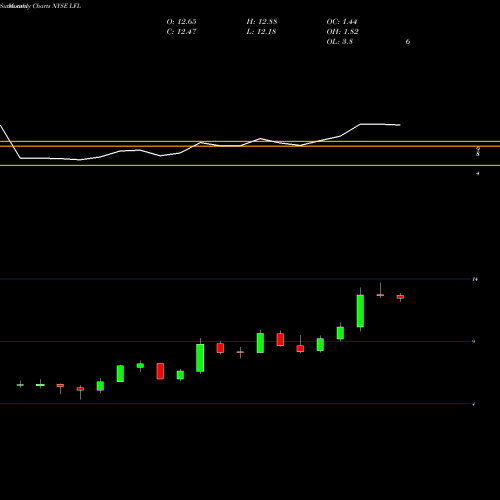Click the price axis label '14'
The height and width of the screenshot is (500, 500).
pos(475,279)
